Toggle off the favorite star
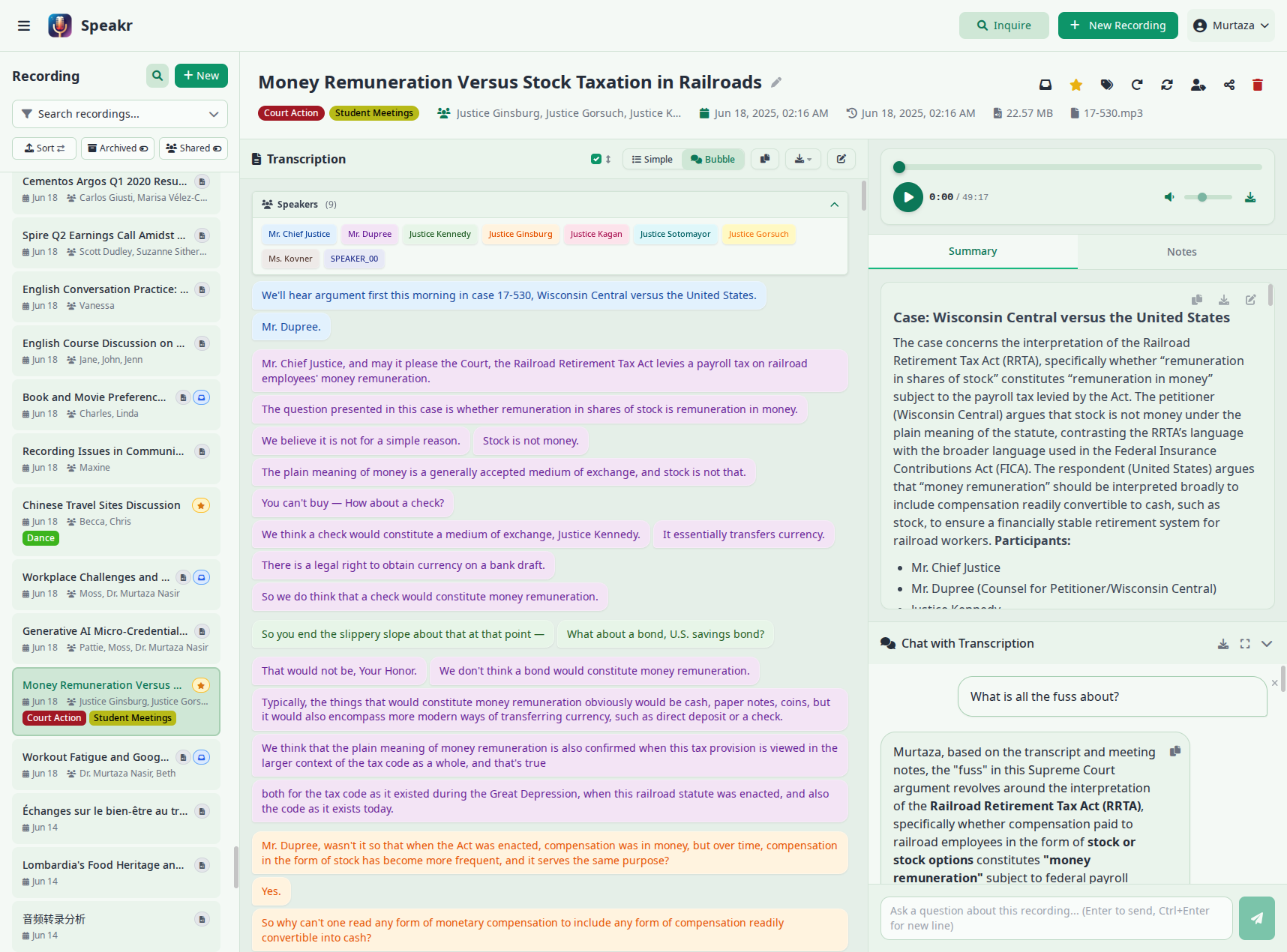1287x952 pixels. point(1075,85)
